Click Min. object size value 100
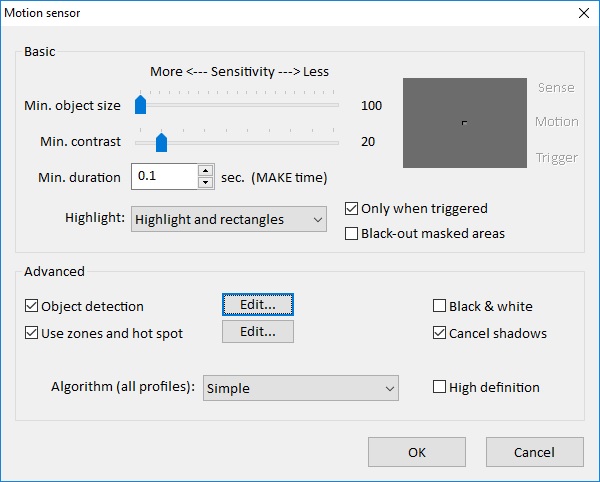 click(x=371, y=106)
